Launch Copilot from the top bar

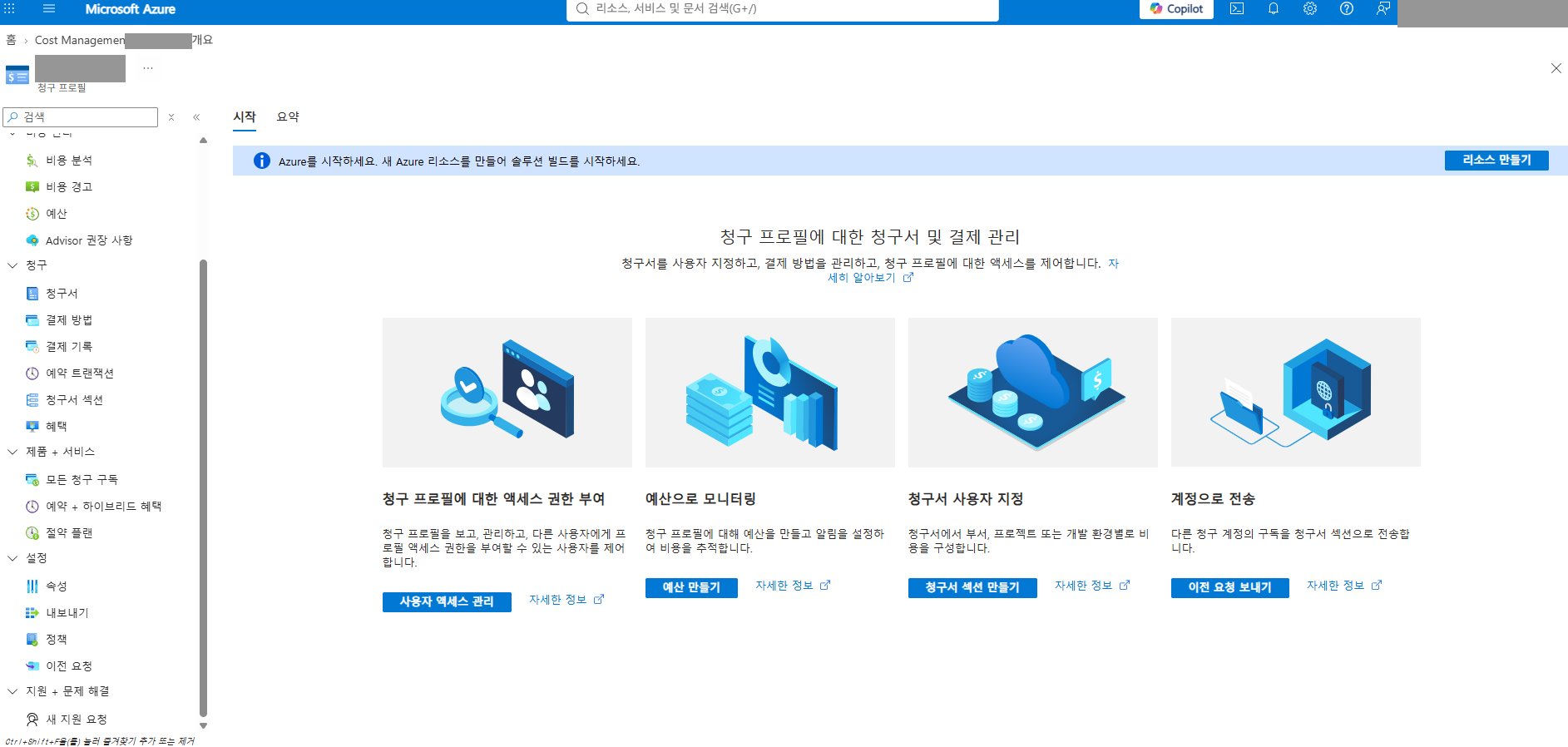[x=1176, y=9]
